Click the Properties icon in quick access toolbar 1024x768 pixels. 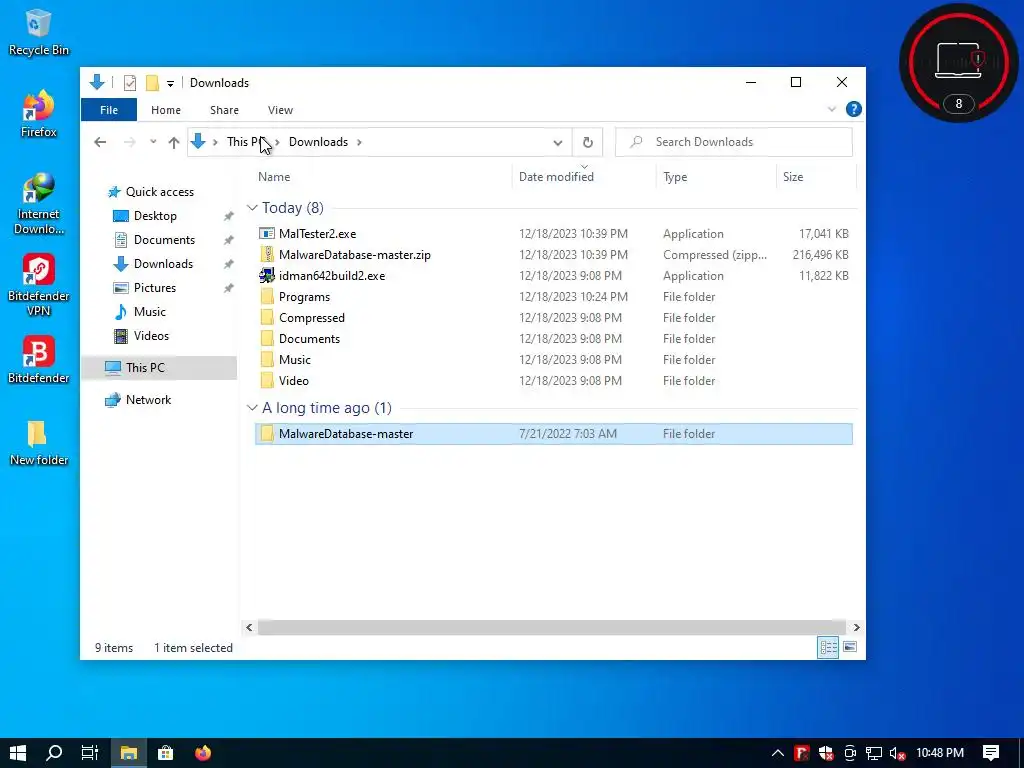[130, 83]
